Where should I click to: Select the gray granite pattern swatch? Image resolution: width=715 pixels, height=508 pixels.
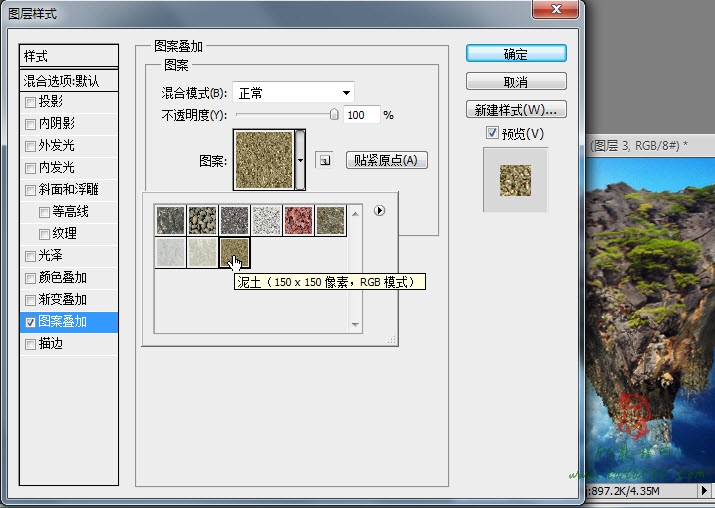tap(234, 220)
